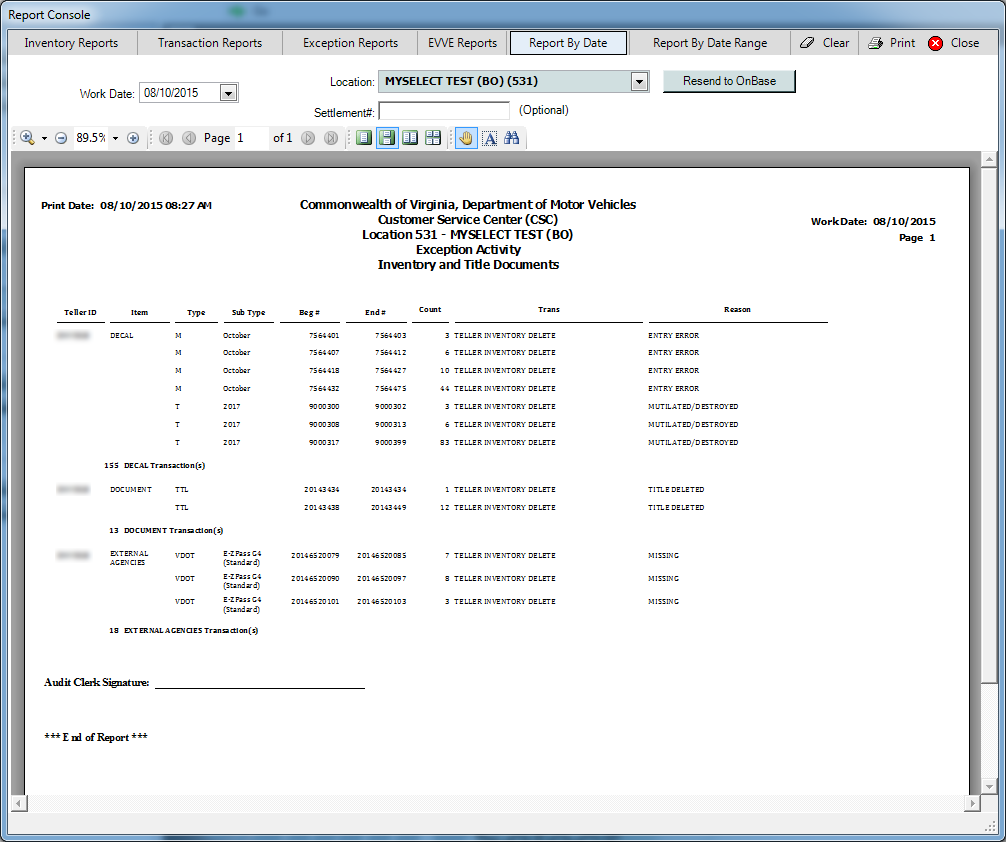This screenshot has height=842, width=1006.
Task: Activate the text selection tool icon
Action: pyautogui.click(x=489, y=138)
